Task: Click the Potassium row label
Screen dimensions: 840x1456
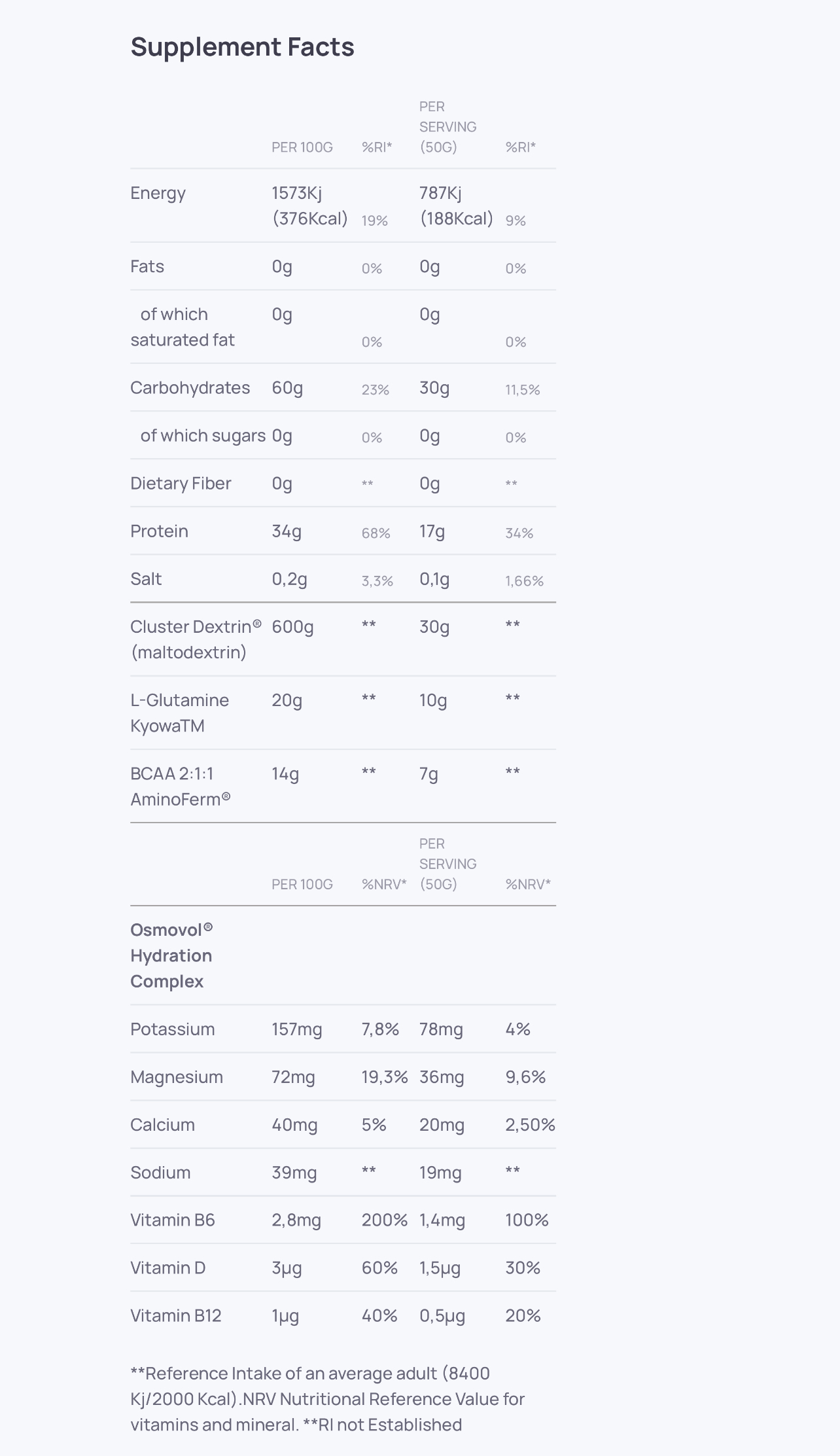Action: pyautogui.click(x=172, y=1029)
